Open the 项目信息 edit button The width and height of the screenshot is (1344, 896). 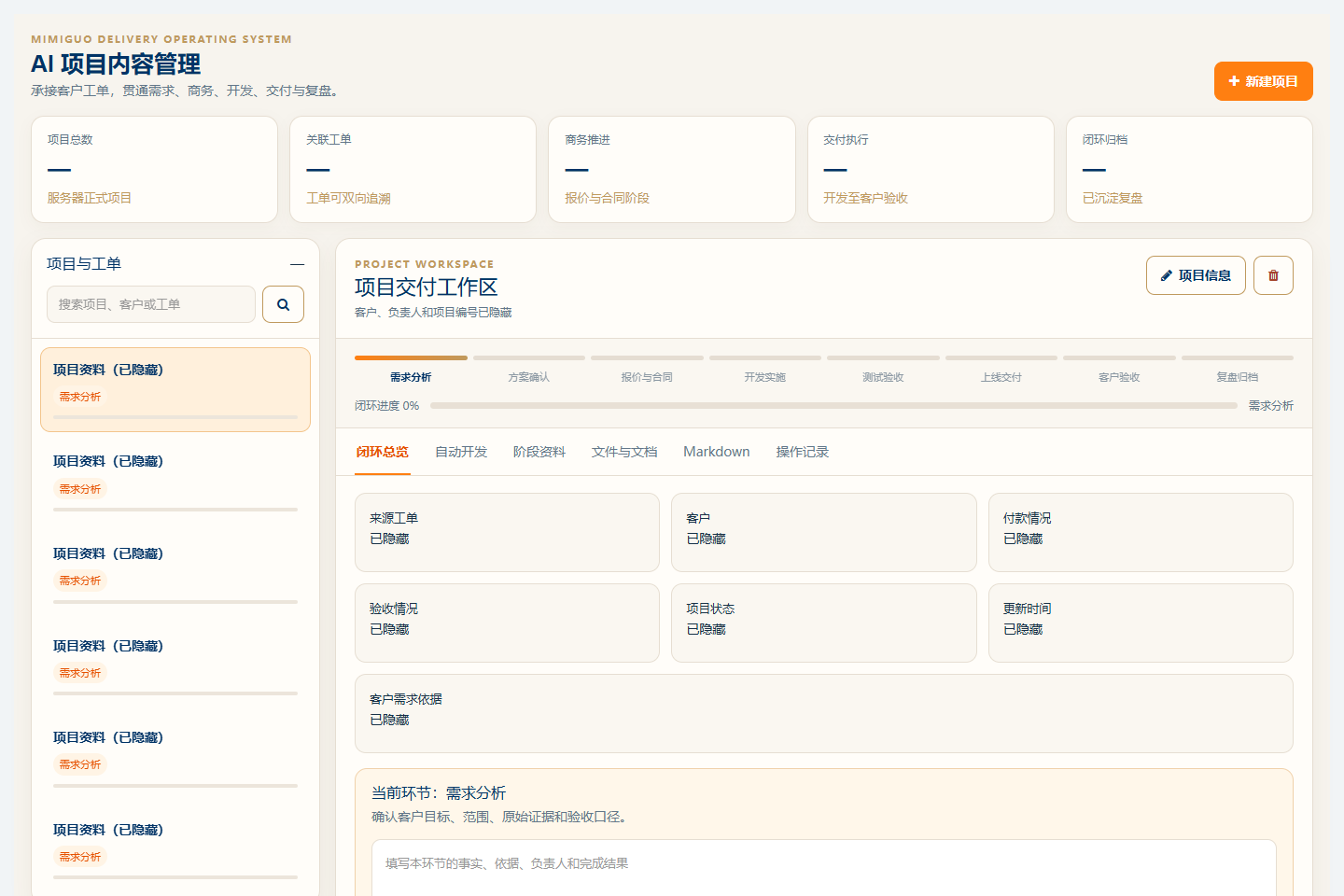click(x=1196, y=275)
